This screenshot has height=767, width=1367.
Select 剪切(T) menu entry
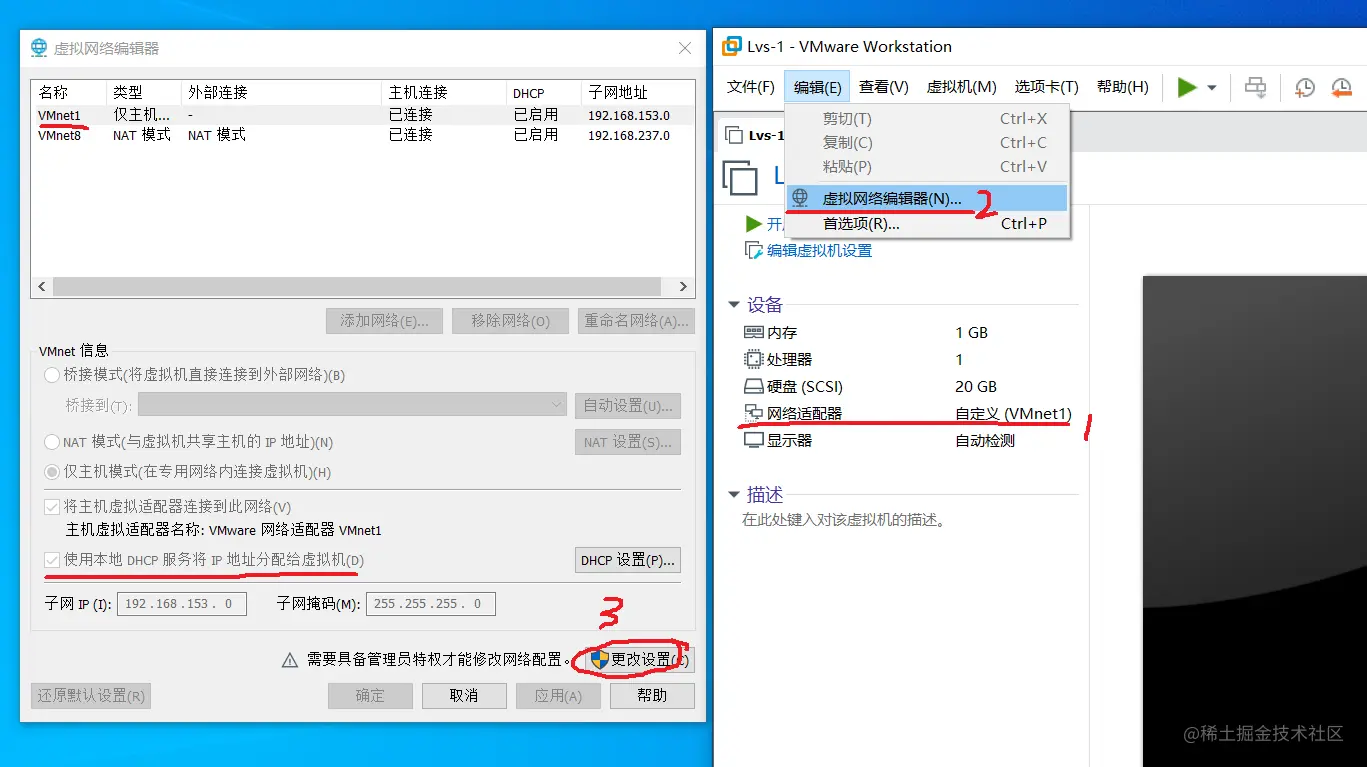tap(927, 119)
